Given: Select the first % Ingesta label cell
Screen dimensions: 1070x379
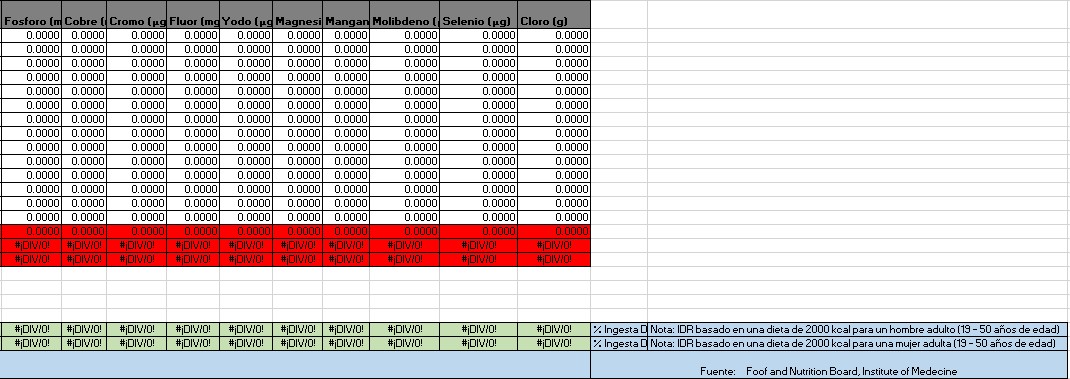Looking at the screenshot, I should click(x=619, y=329).
